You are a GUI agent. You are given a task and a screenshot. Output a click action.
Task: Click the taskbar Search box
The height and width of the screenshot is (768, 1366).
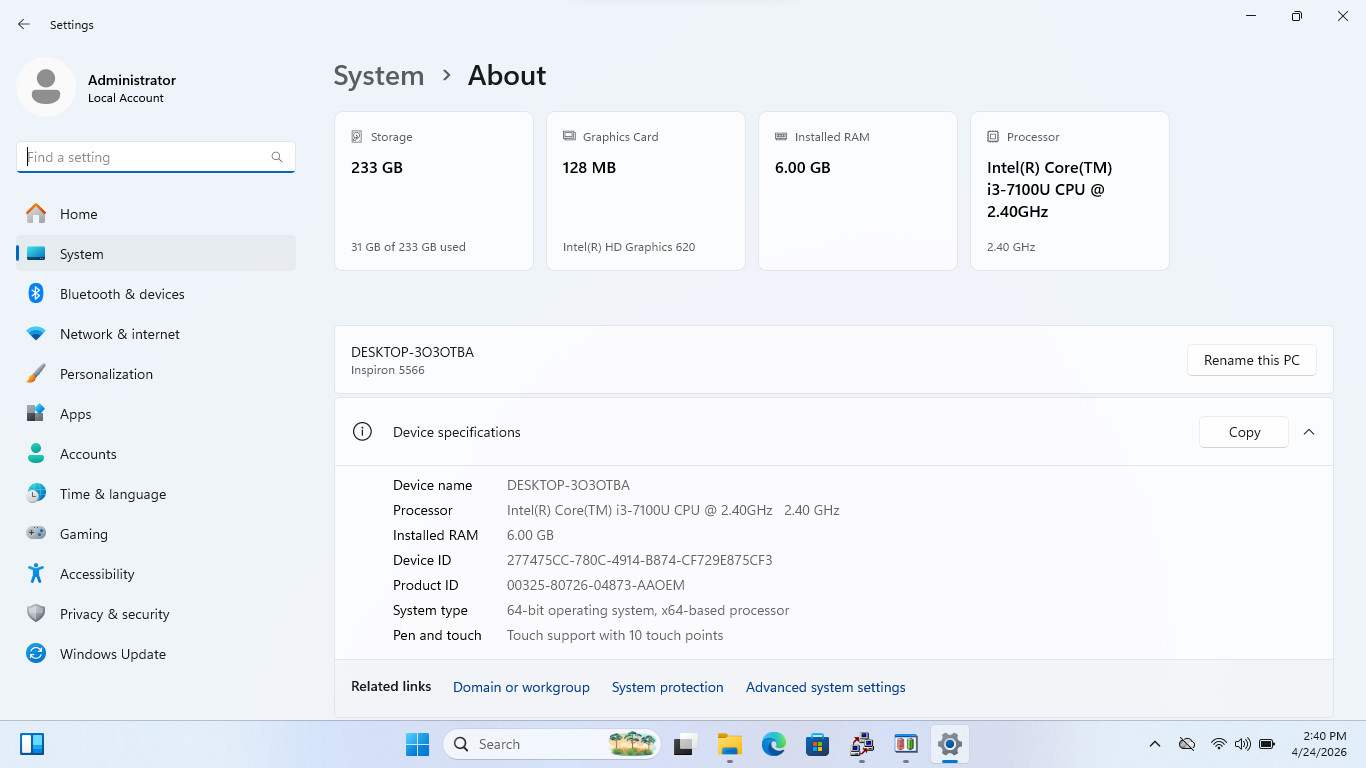(553, 744)
